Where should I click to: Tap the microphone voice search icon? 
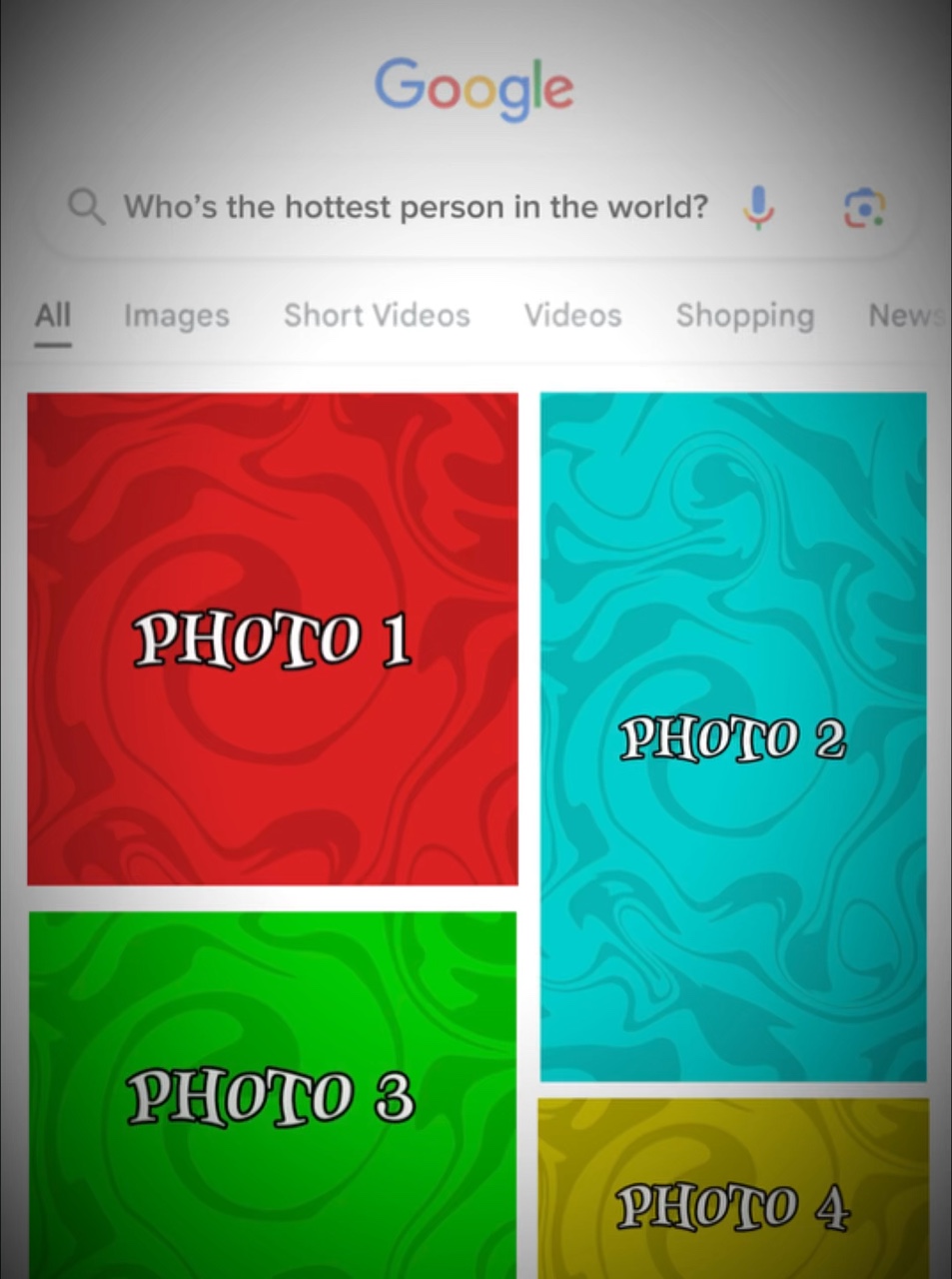point(758,207)
